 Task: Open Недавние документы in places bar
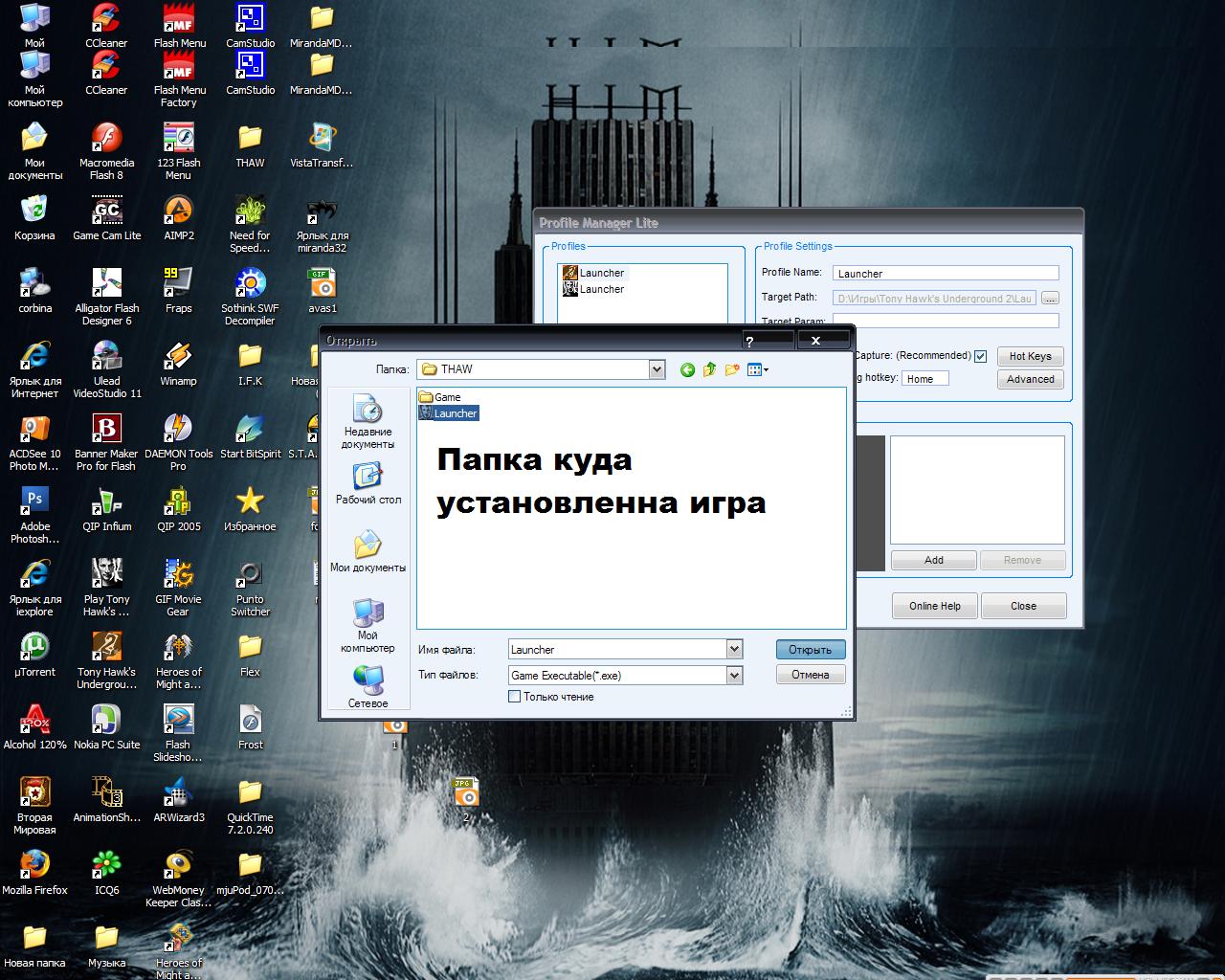tap(367, 422)
